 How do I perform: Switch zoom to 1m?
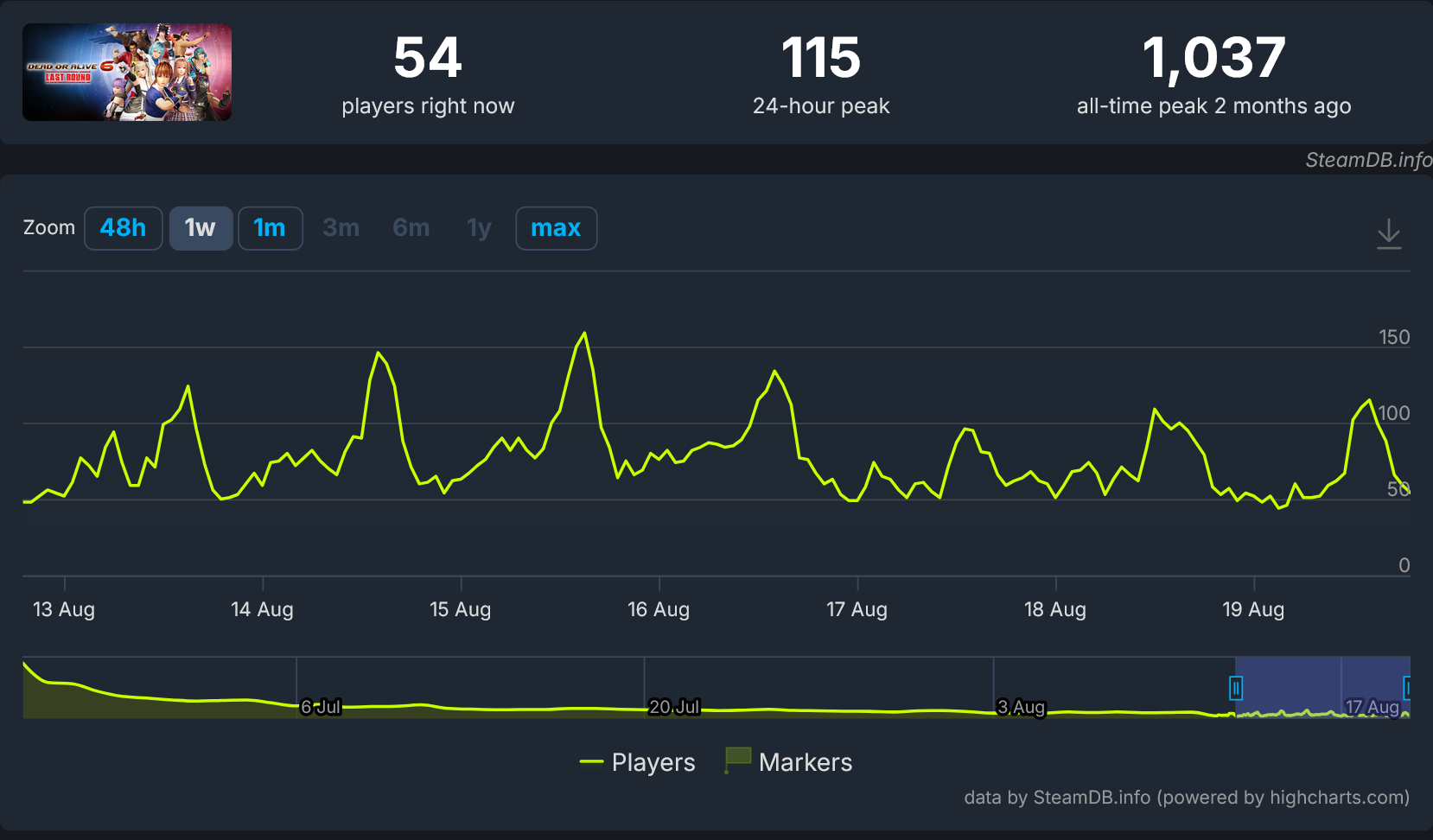coord(270,228)
